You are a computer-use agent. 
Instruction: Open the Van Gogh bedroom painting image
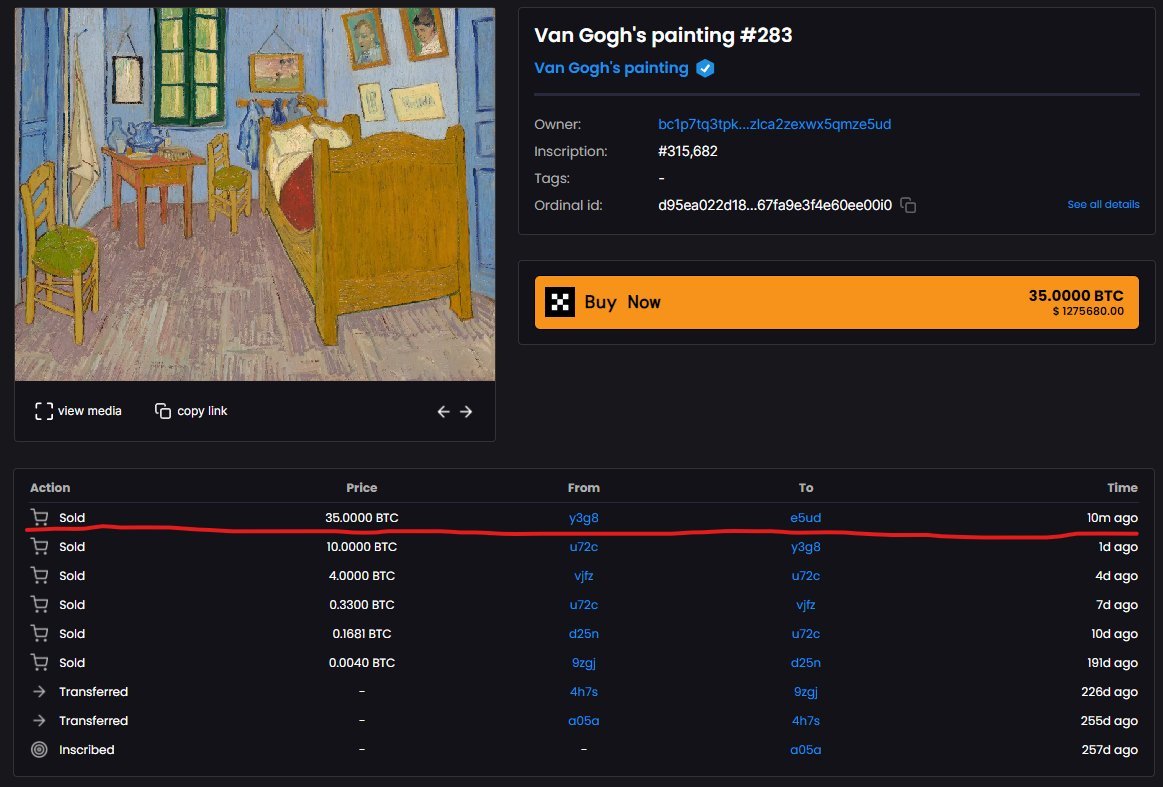pos(254,194)
